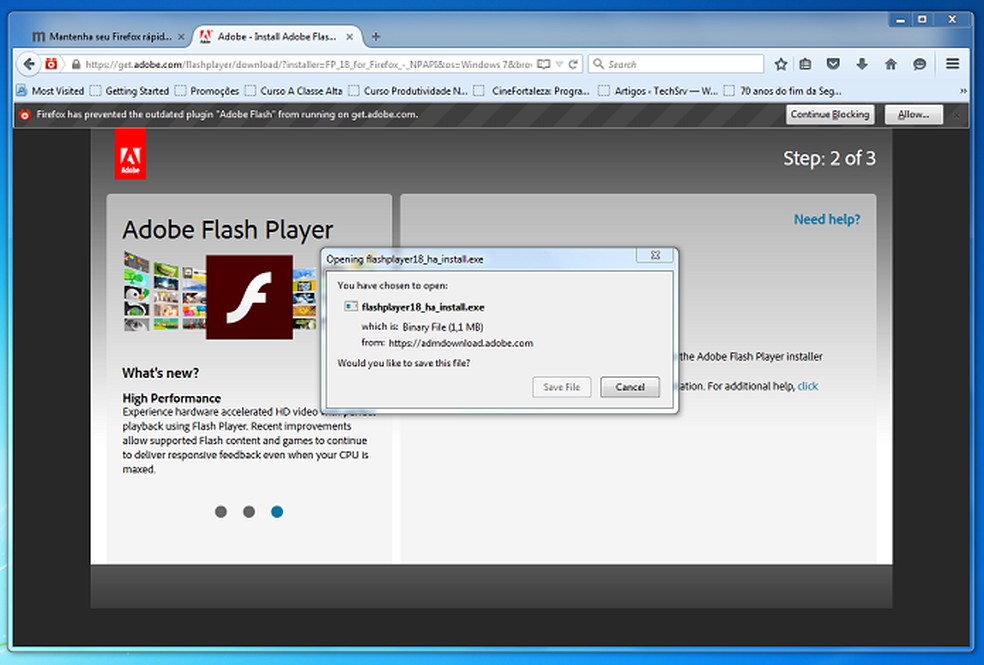Click the Need help link
Image resolution: width=984 pixels, height=665 pixels.
click(826, 219)
